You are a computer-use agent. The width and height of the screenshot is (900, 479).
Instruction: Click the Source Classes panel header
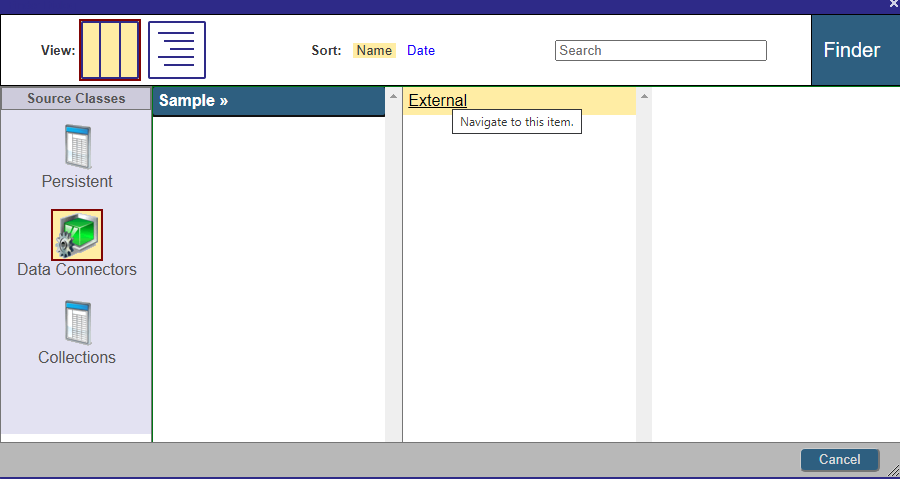pyautogui.click(x=76, y=98)
